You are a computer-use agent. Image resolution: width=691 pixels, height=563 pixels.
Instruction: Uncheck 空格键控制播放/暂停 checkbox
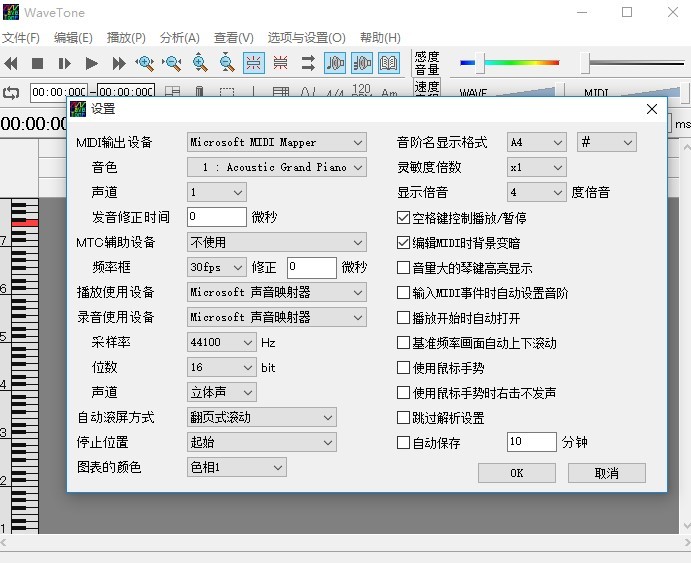(x=403, y=217)
